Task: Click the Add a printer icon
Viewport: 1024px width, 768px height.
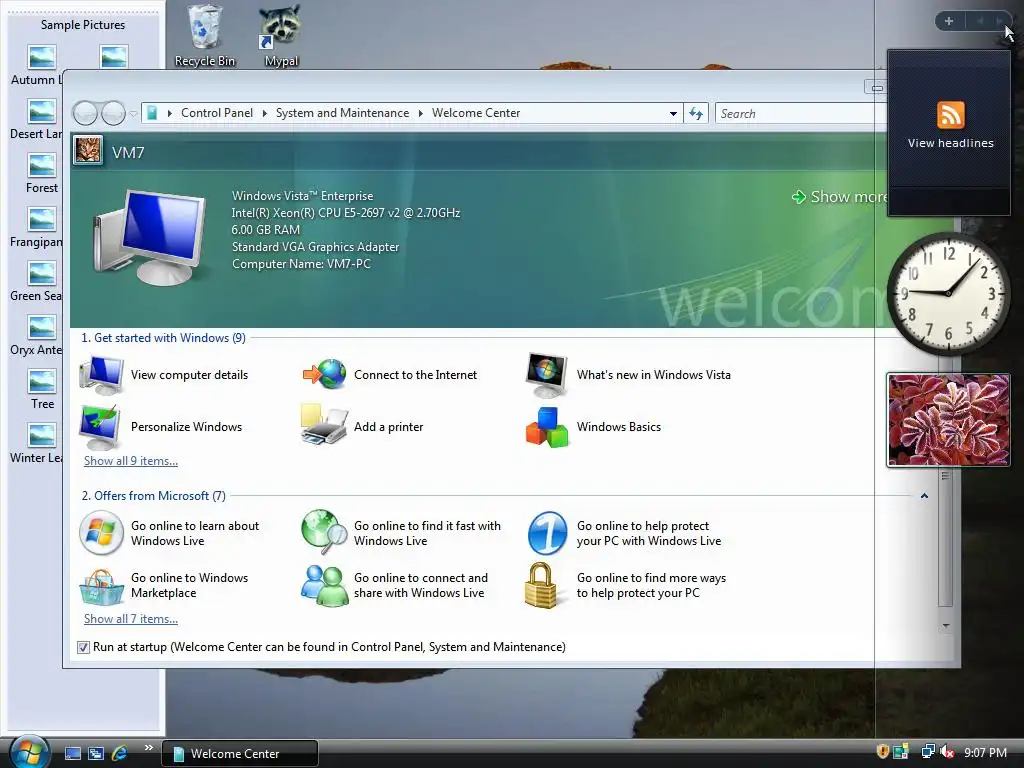Action: pos(324,425)
